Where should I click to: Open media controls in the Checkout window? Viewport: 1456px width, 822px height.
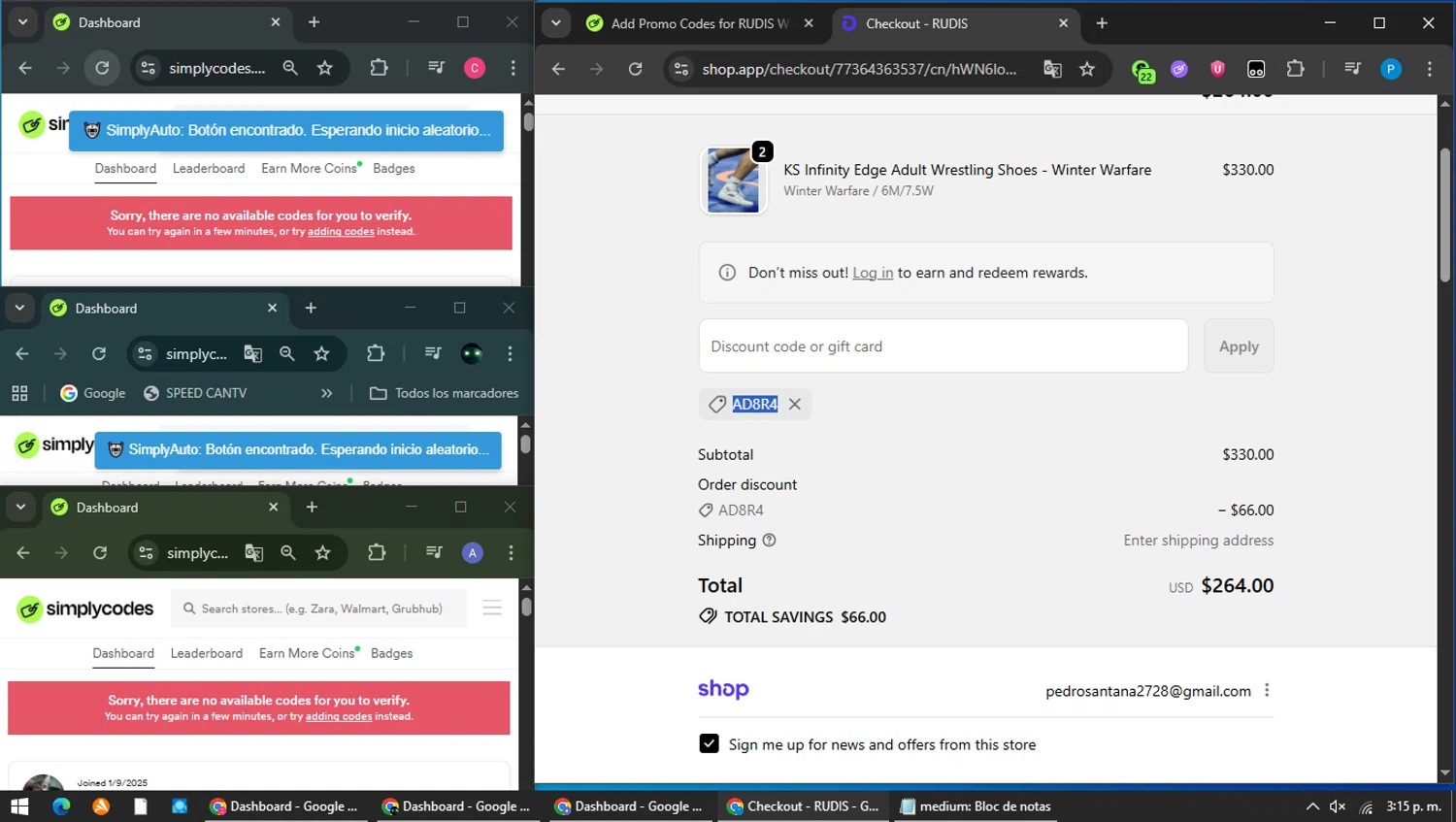1352,68
